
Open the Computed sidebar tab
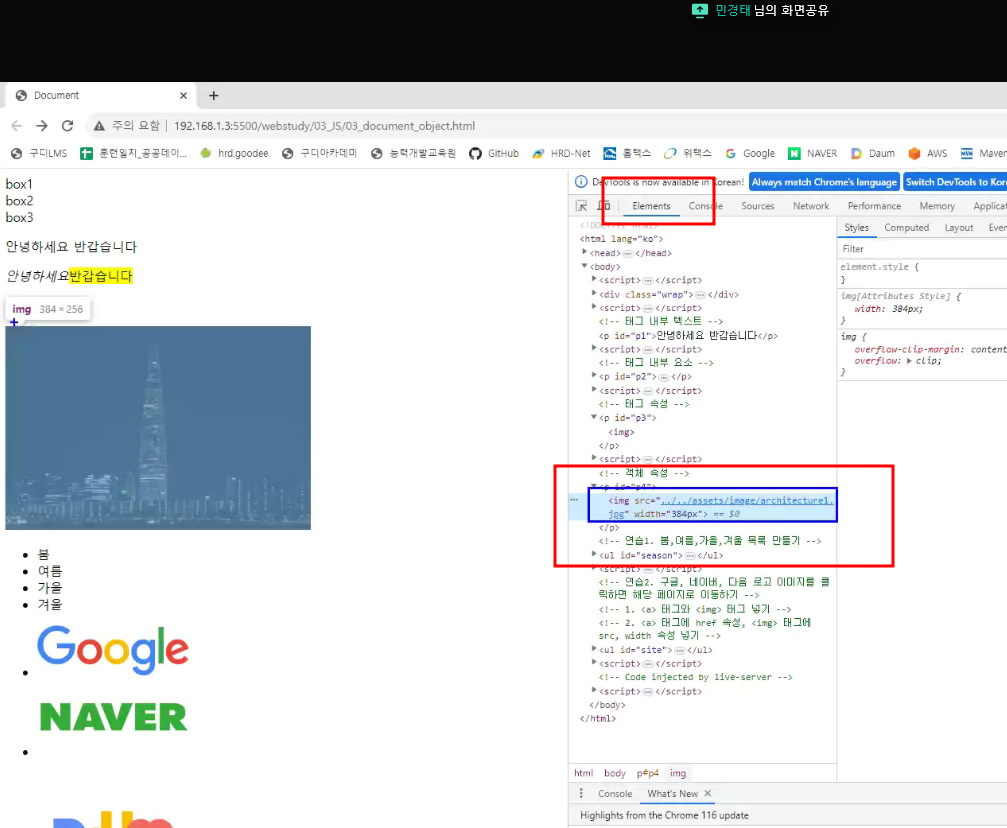point(906,227)
